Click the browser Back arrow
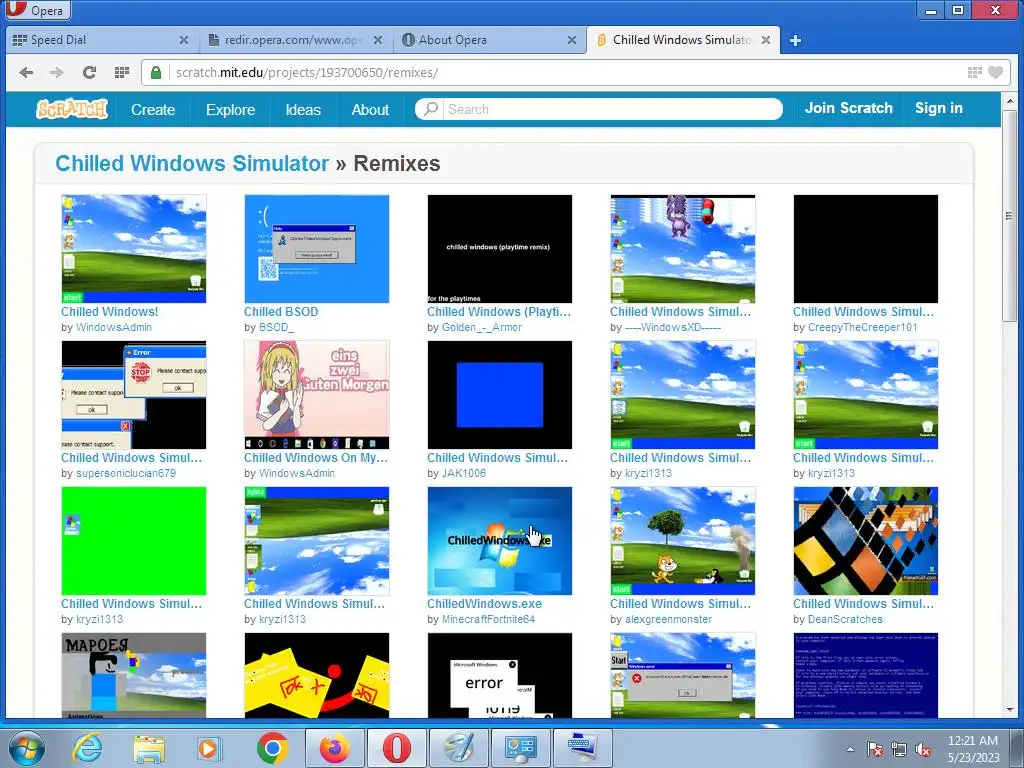Screen dimensions: 1024x768 26,72
